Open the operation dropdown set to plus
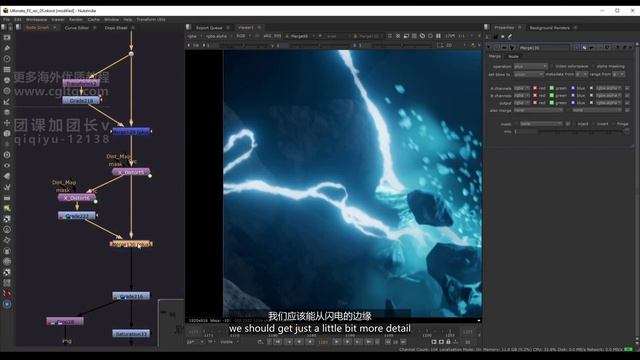Viewport: 640px width, 360px height. [x=530, y=66]
